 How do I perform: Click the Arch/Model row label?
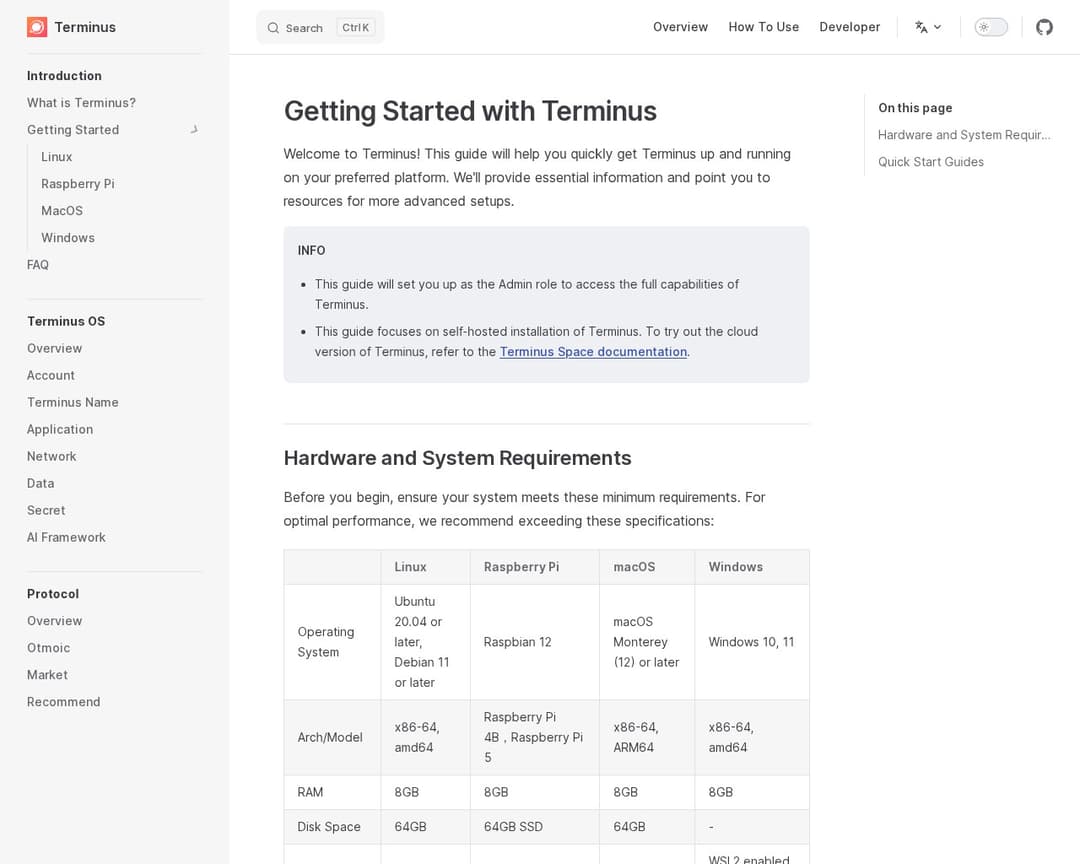coord(330,737)
